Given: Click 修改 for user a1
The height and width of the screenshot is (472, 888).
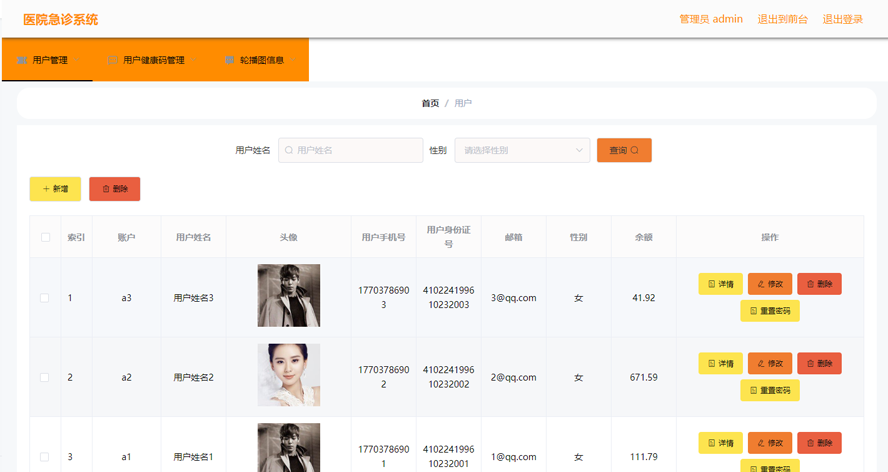Looking at the screenshot, I should (x=770, y=443).
